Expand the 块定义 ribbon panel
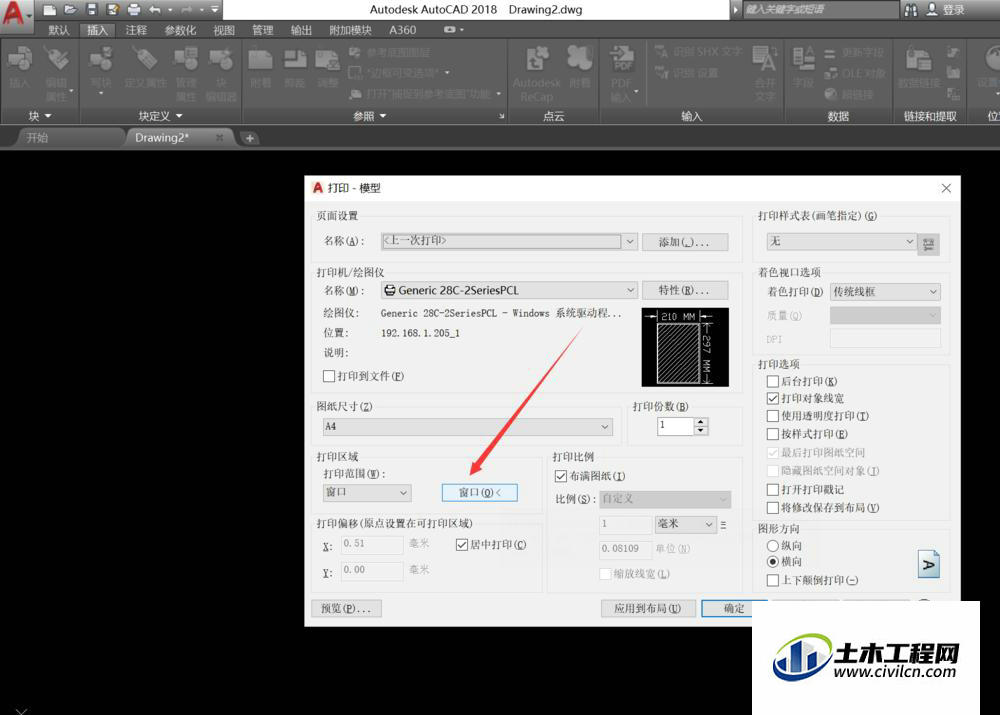The width and height of the screenshot is (1000, 715). pyautogui.click(x=161, y=116)
